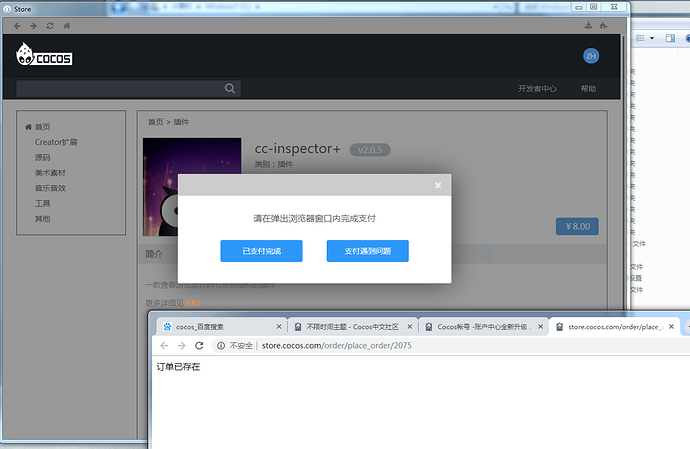Go to Store home via house icon
The height and width of the screenshot is (449, 690).
pos(66,26)
